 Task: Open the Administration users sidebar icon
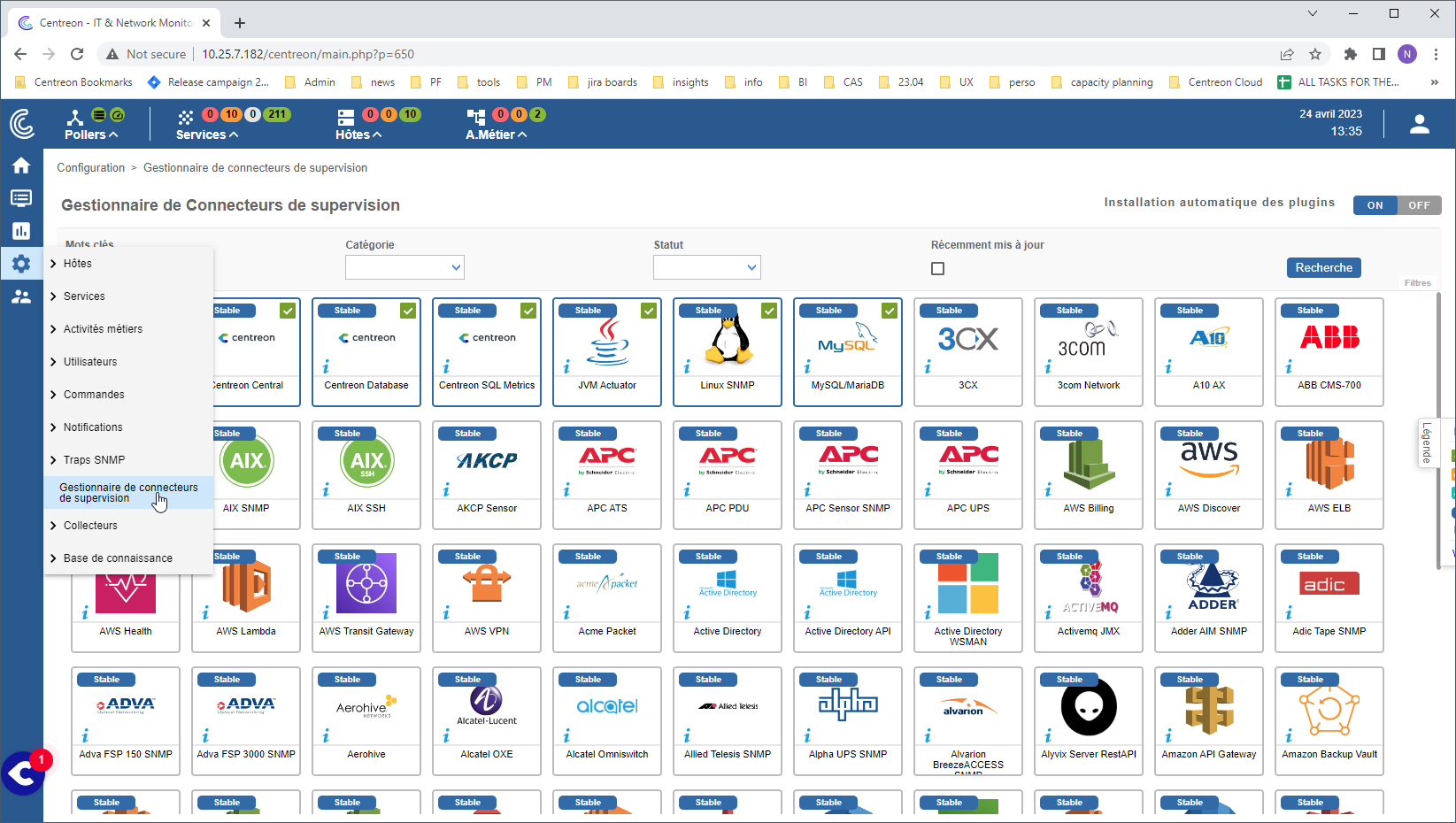pyautogui.click(x=21, y=296)
